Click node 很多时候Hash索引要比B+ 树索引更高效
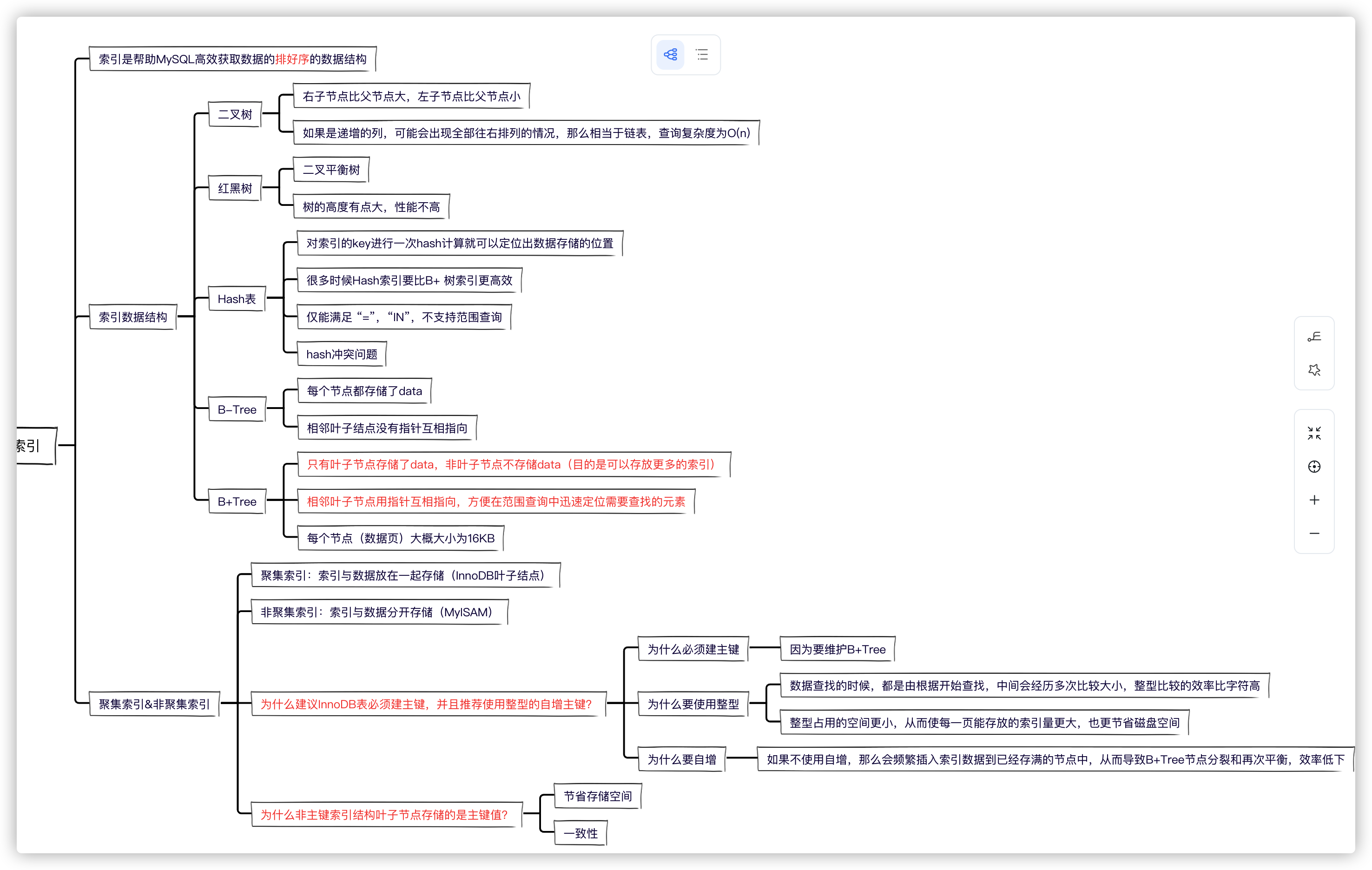 409,280
